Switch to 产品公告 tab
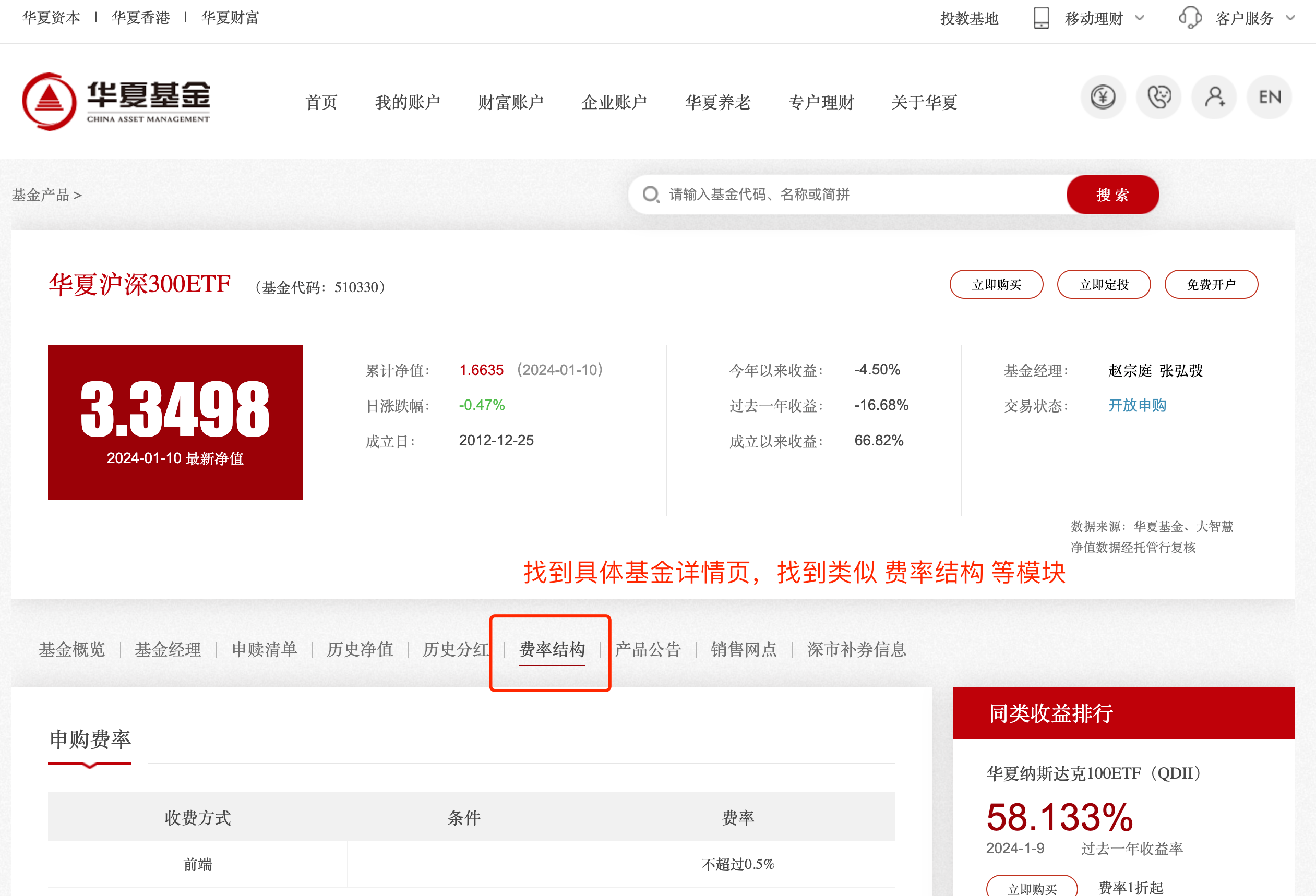Screen dimensions: 1316x896 point(648,649)
